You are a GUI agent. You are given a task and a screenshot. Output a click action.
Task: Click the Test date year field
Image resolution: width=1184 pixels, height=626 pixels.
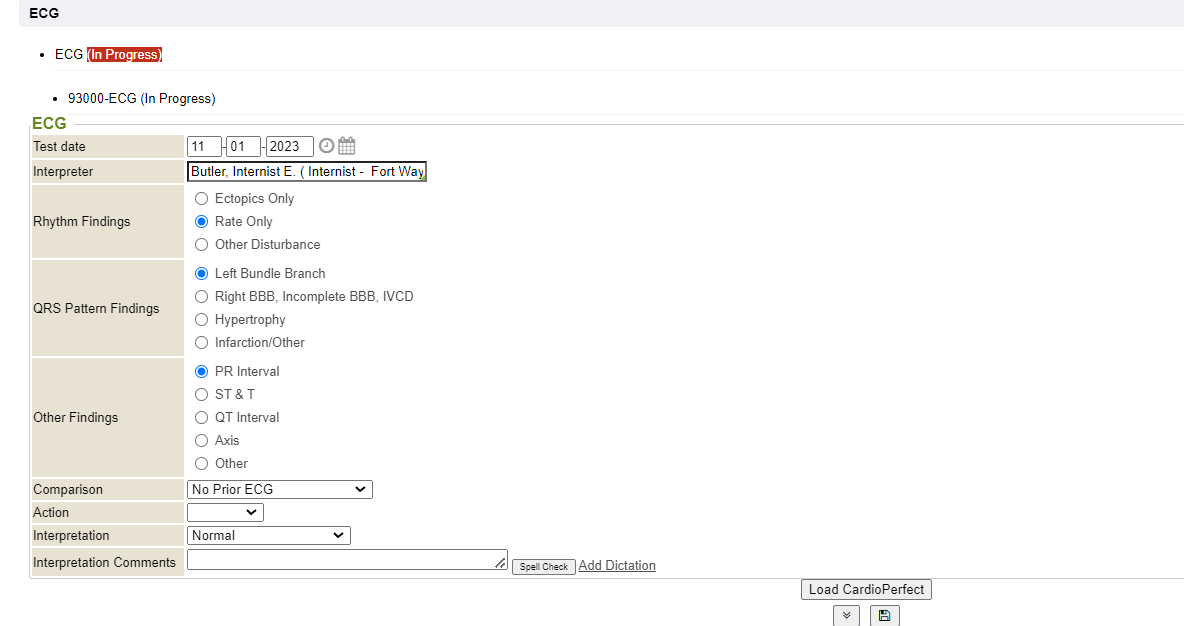[290, 146]
